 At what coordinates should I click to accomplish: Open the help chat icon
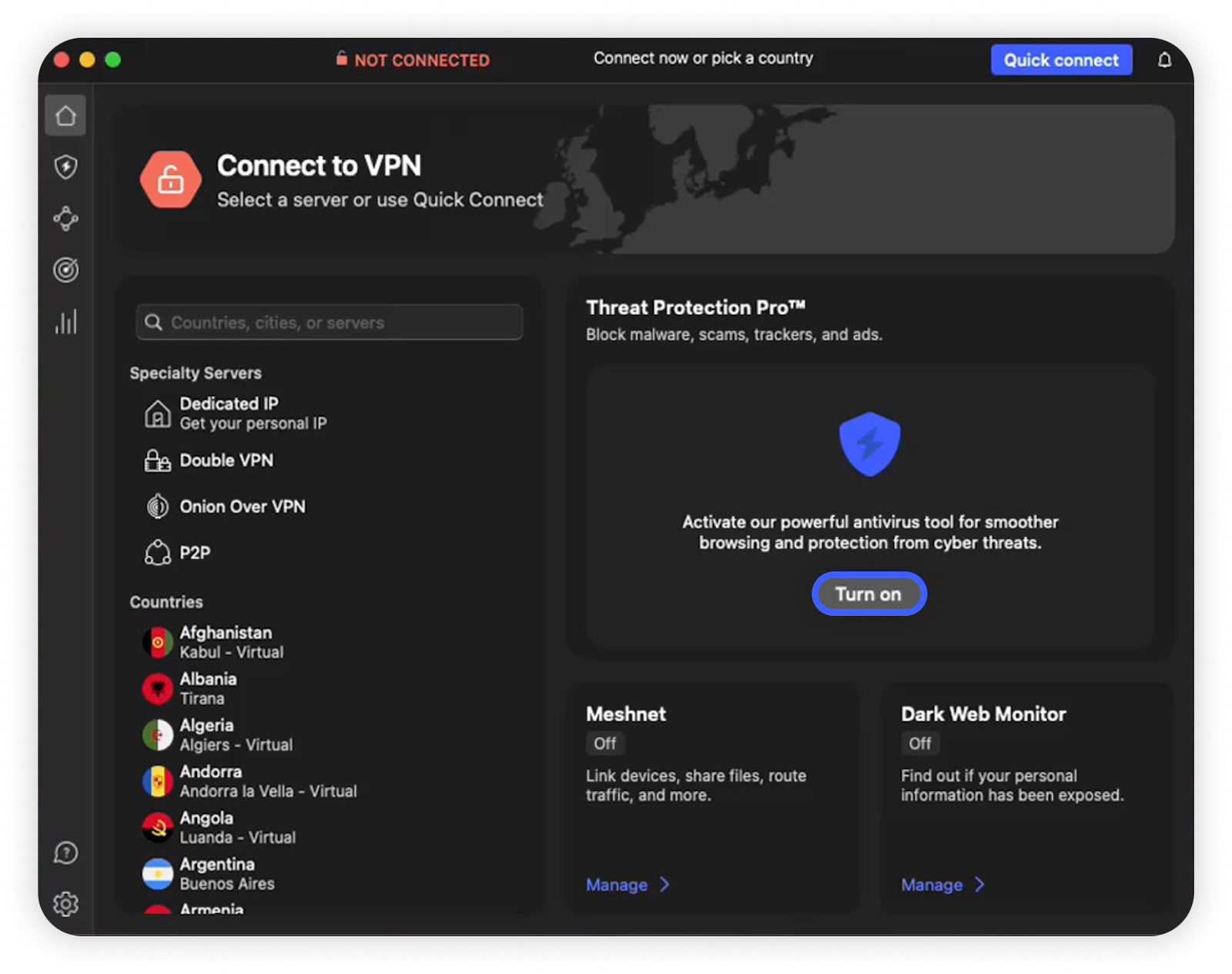pos(65,853)
